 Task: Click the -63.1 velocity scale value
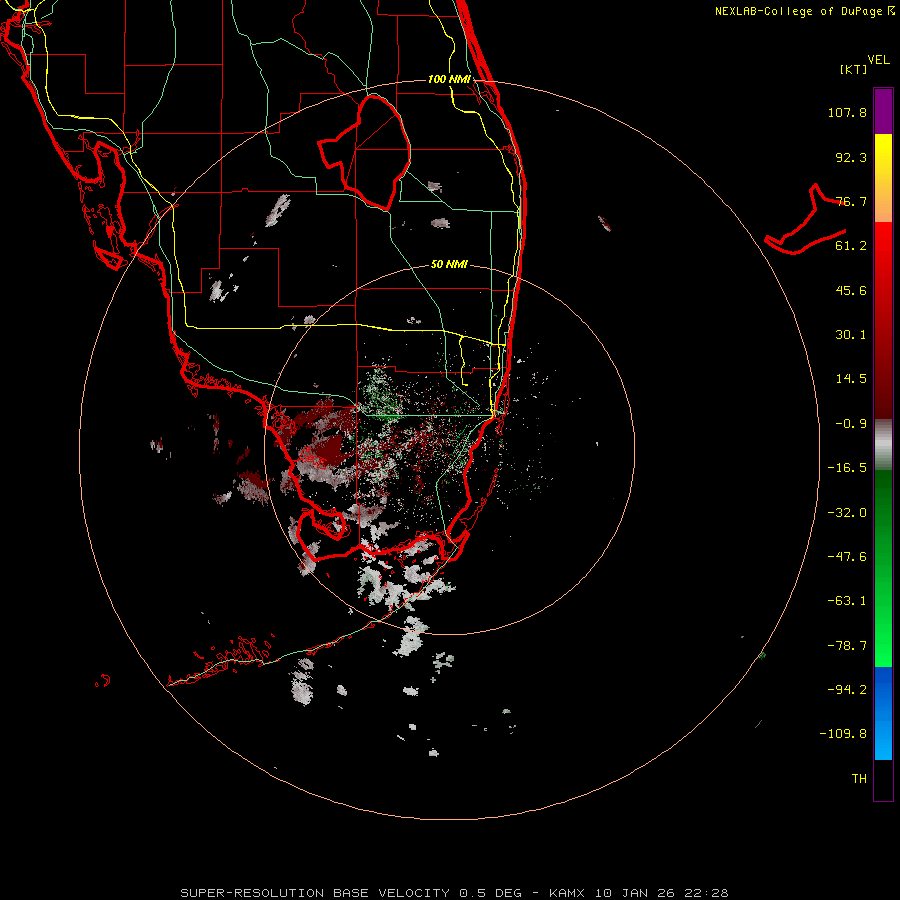coord(847,601)
